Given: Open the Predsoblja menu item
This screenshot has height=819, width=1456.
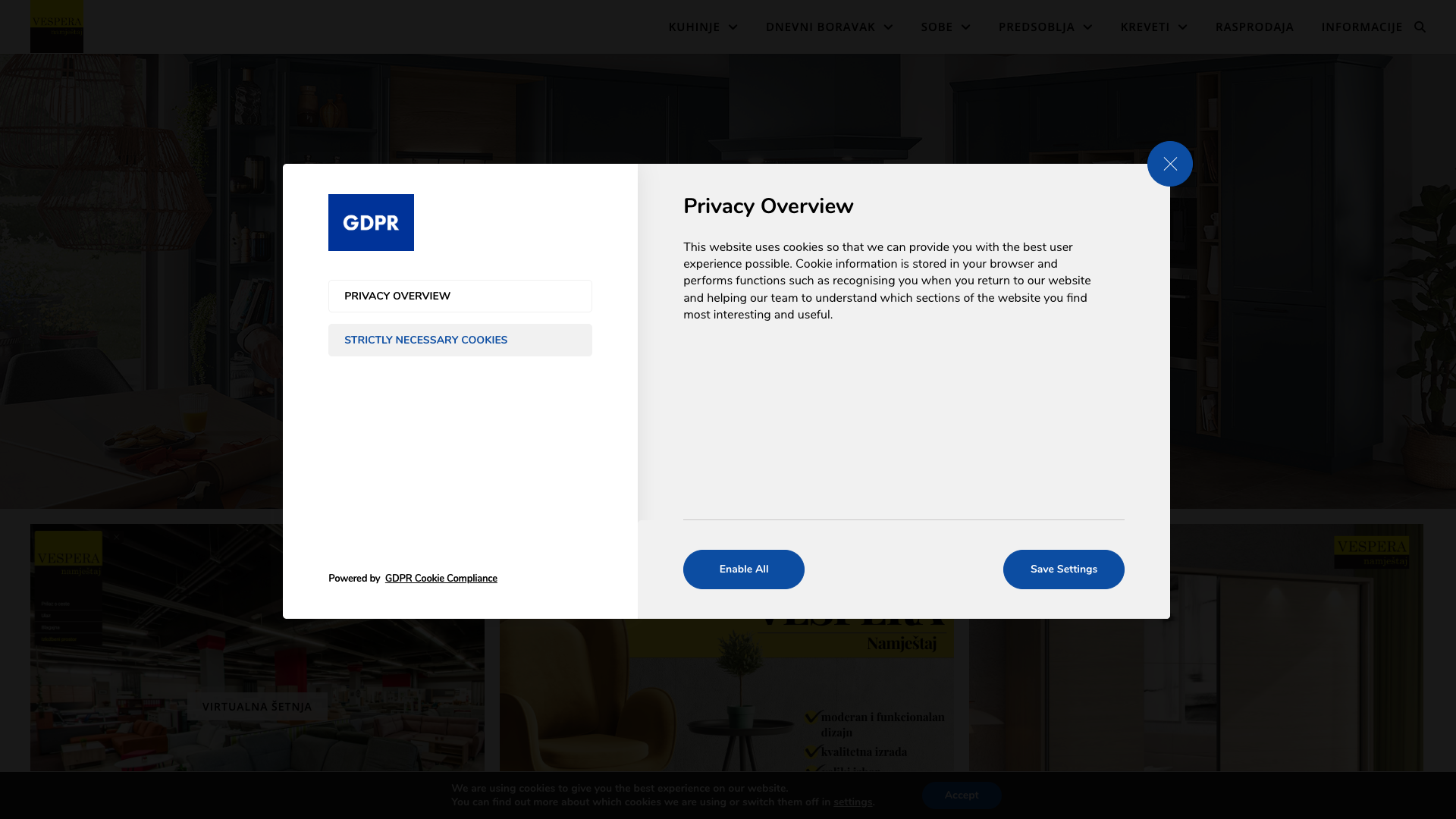Looking at the screenshot, I should (1037, 27).
